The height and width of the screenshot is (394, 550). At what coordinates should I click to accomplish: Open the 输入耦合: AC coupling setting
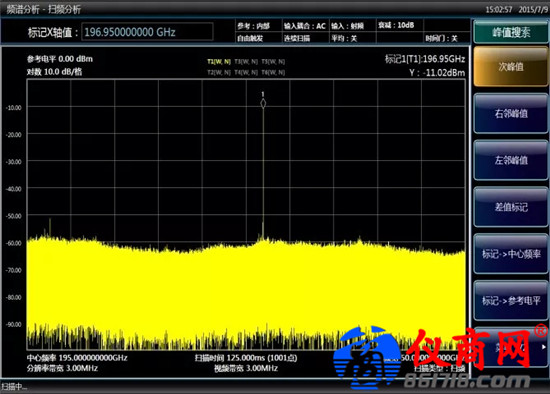[305, 26]
